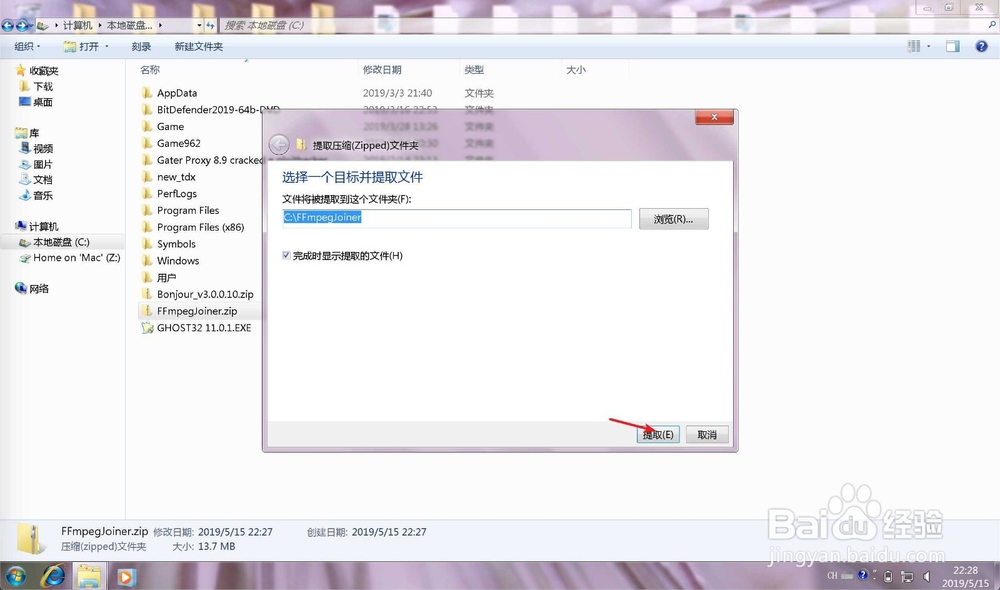Open Windows Media Player from taskbar
The image size is (1000, 590).
pyautogui.click(x=126, y=577)
